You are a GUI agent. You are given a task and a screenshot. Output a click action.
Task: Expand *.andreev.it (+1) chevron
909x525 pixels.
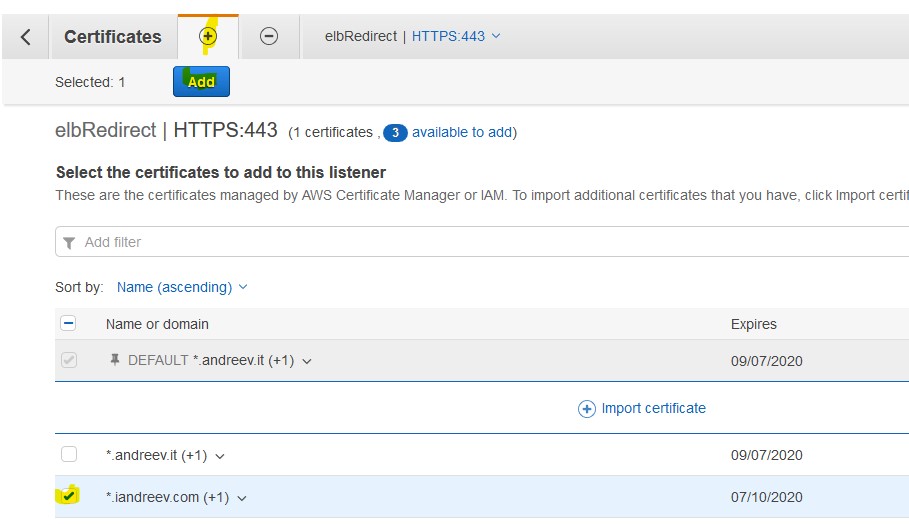coord(220,456)
